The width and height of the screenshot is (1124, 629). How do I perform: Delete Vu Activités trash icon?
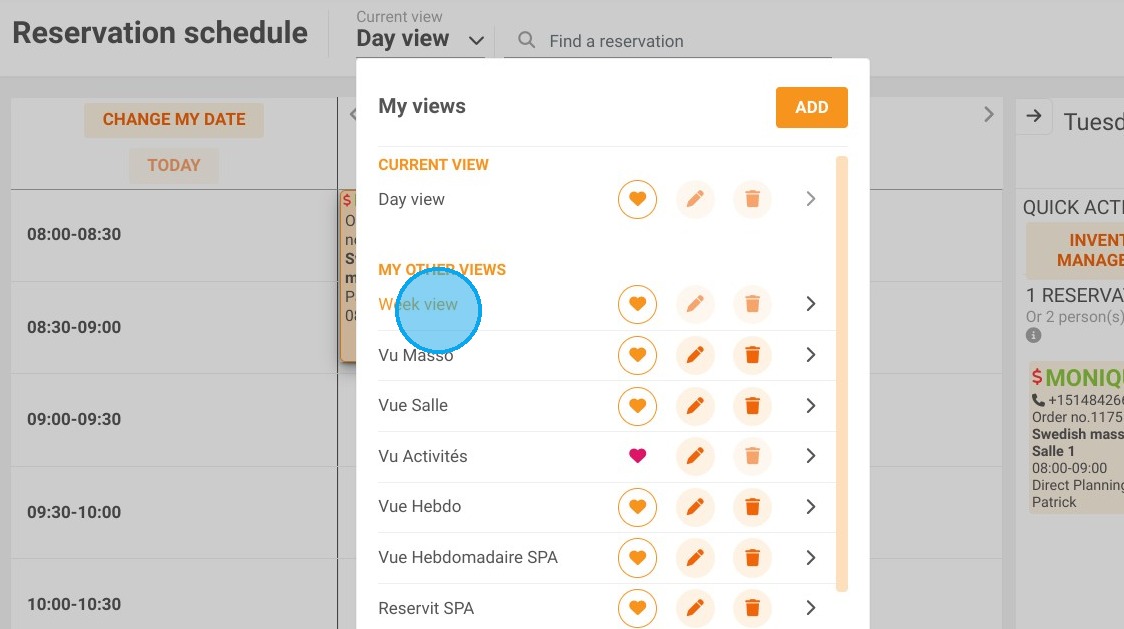(752, 455)
